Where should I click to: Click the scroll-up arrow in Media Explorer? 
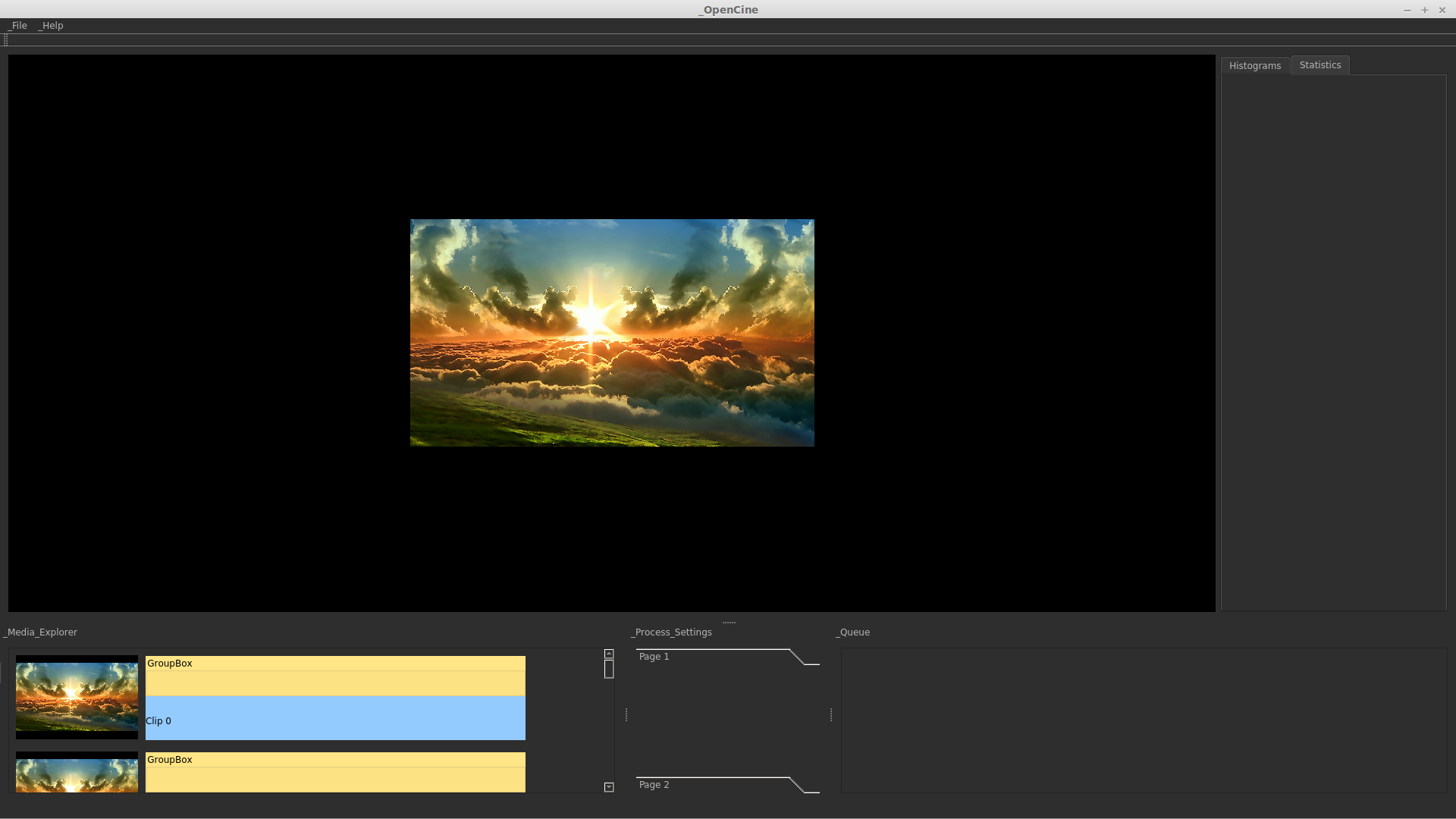tap(609, 654)
